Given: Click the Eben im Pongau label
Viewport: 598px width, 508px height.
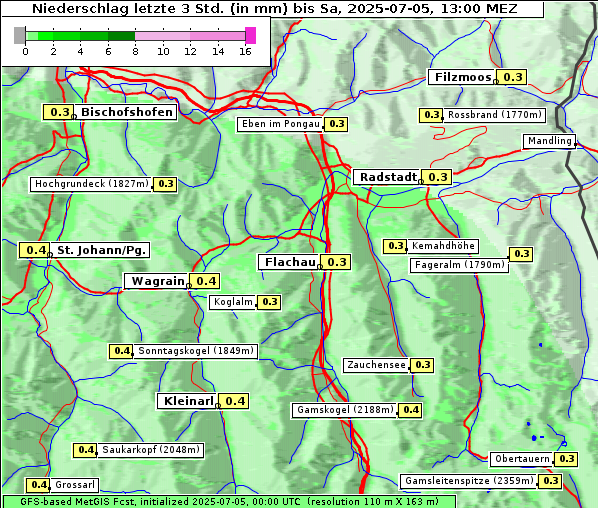Looking at the screenshot, I should [x=280, y=124].
